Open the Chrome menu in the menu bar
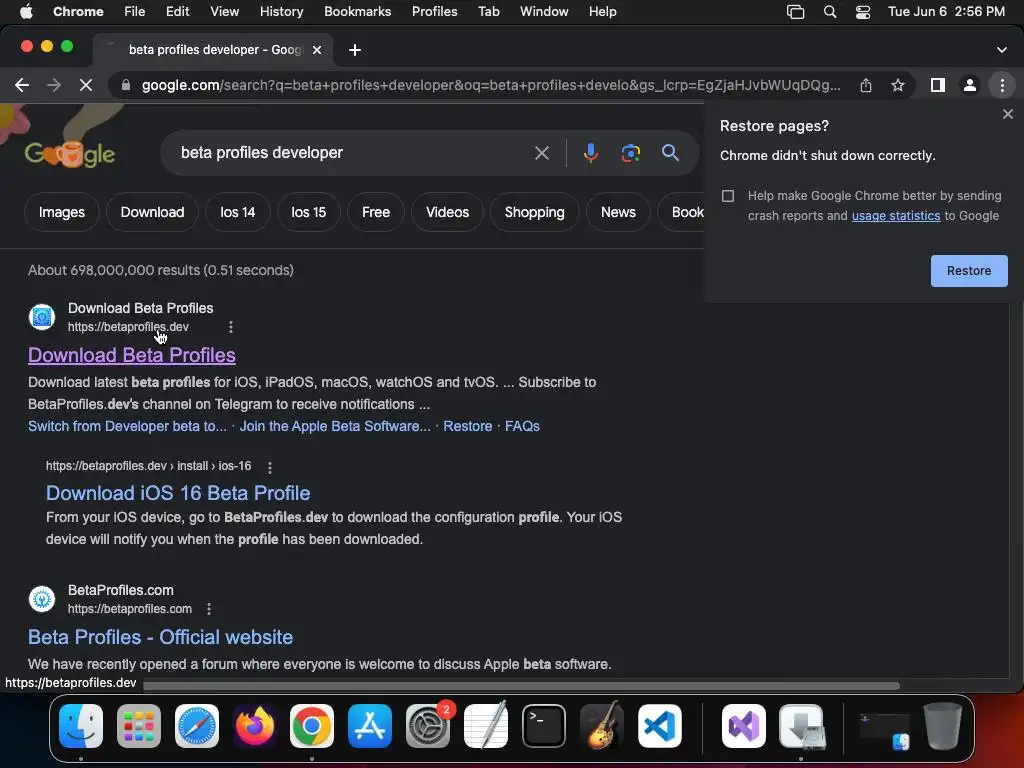This screenshot has width=1024, height=768. [x=78, y=11]
